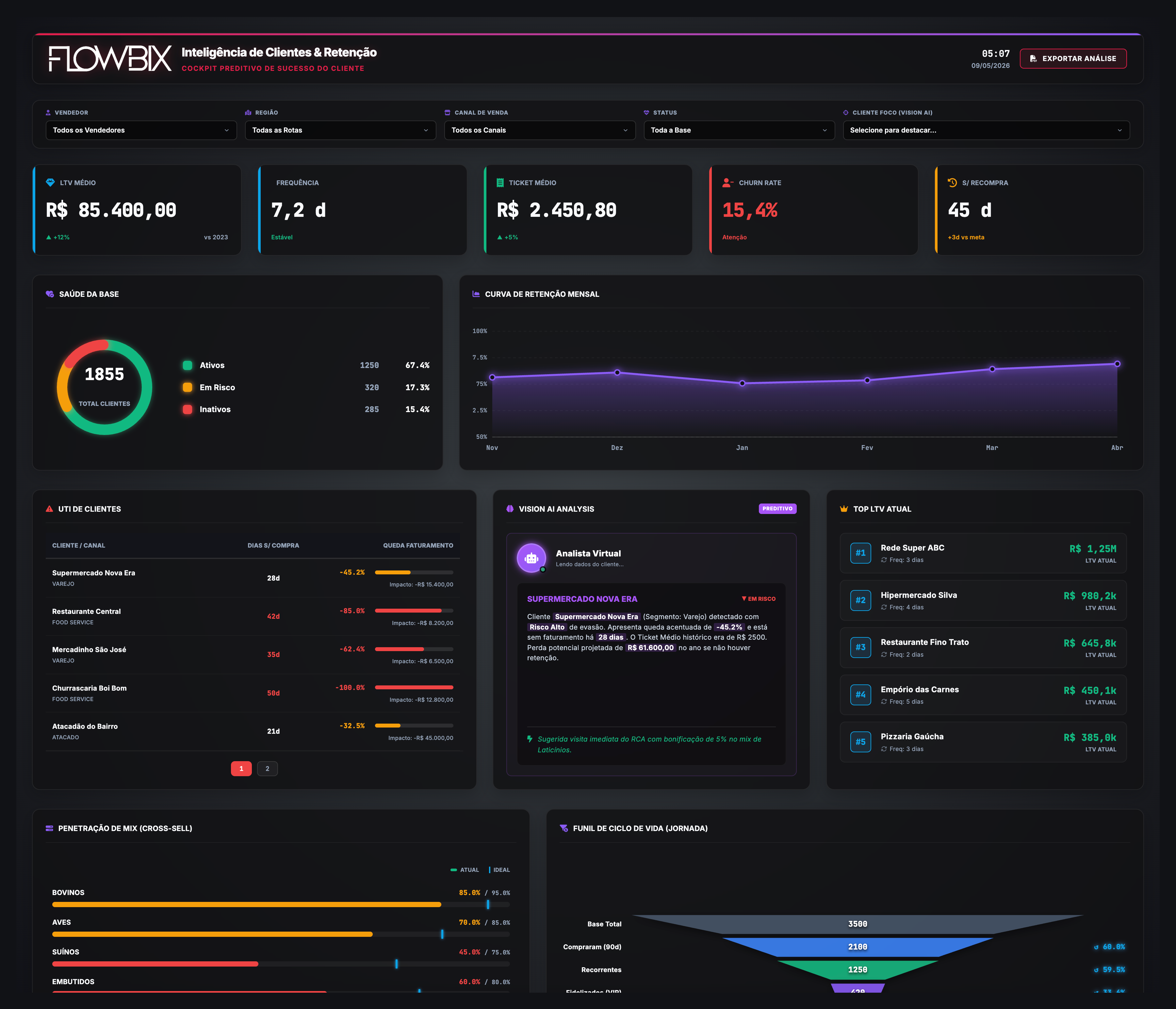Open the Restaurante Fino Trato LTV card
The width and height of the screenshot is (1176, 1009).
pos(983,648)
